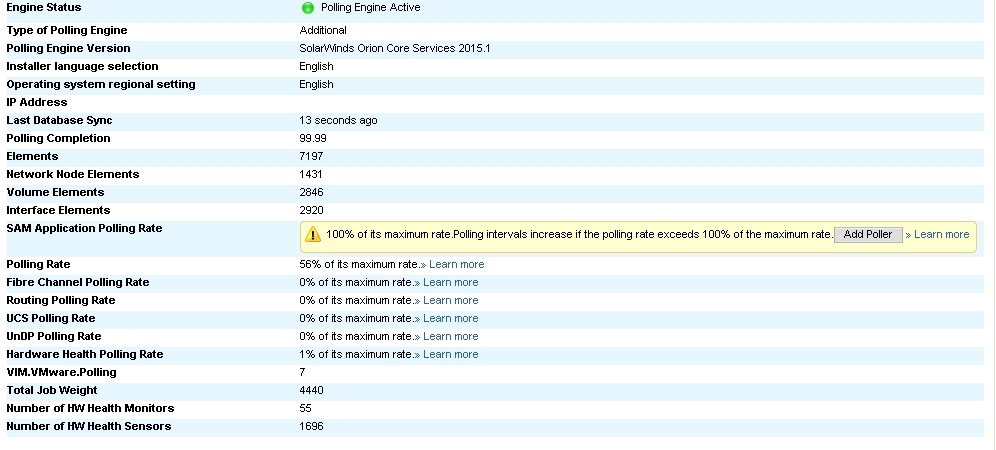The image size is (996, 450).
Task: Click 'Number of HW Health Sensors' label
Action: click(x=89, y=426)
